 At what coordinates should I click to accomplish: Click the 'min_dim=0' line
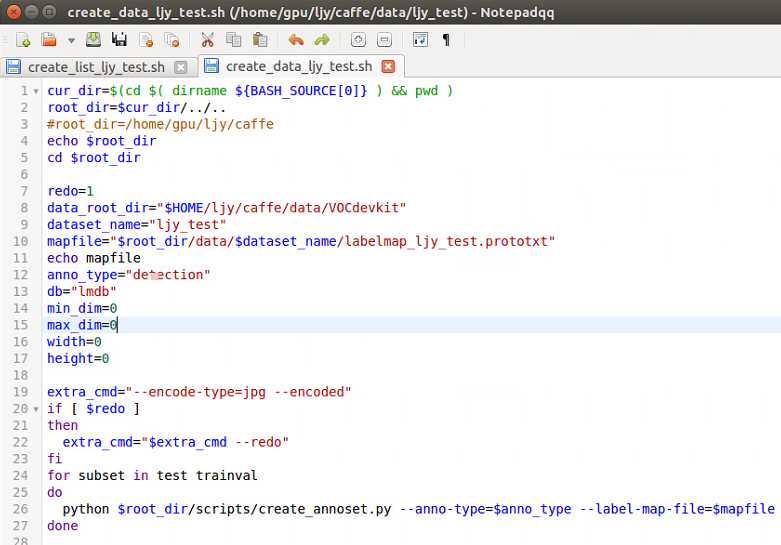tap(82, 308)
